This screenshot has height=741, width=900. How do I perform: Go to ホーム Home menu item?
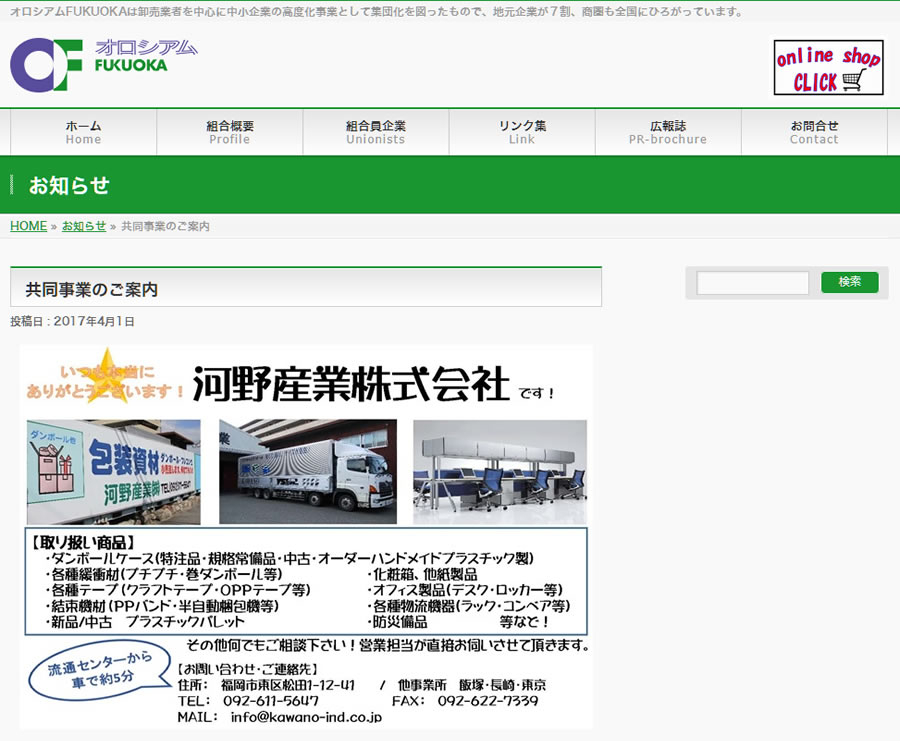tap(83, 132)
